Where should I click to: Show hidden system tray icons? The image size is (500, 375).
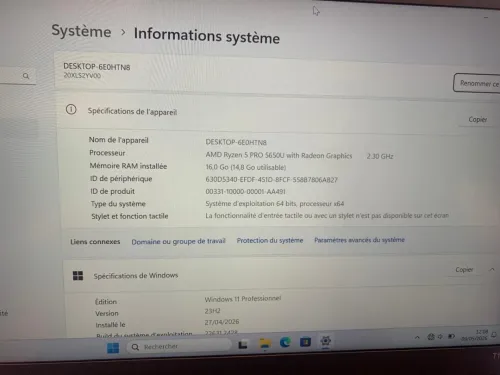(417, 337)
